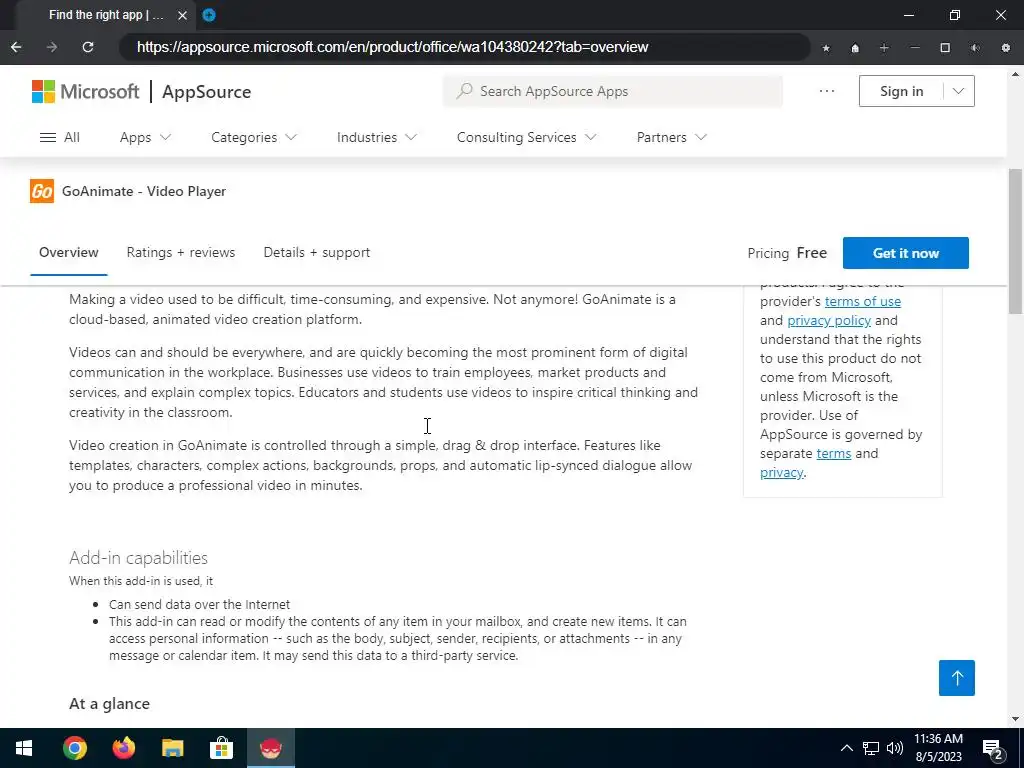Launch Firefox from taskbar

click(123, 748)
